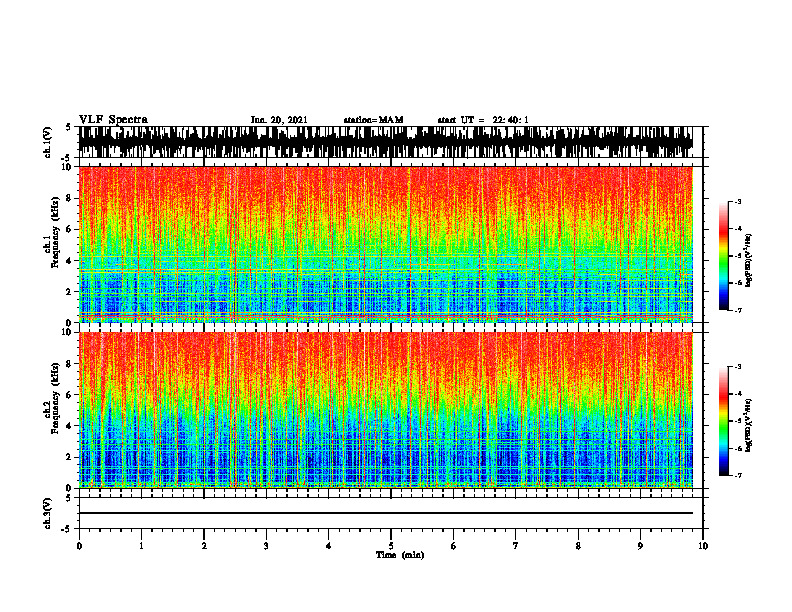
Task: Click the "ch.3(V)" waveform axis label
Action: click(x=48, y=513)
